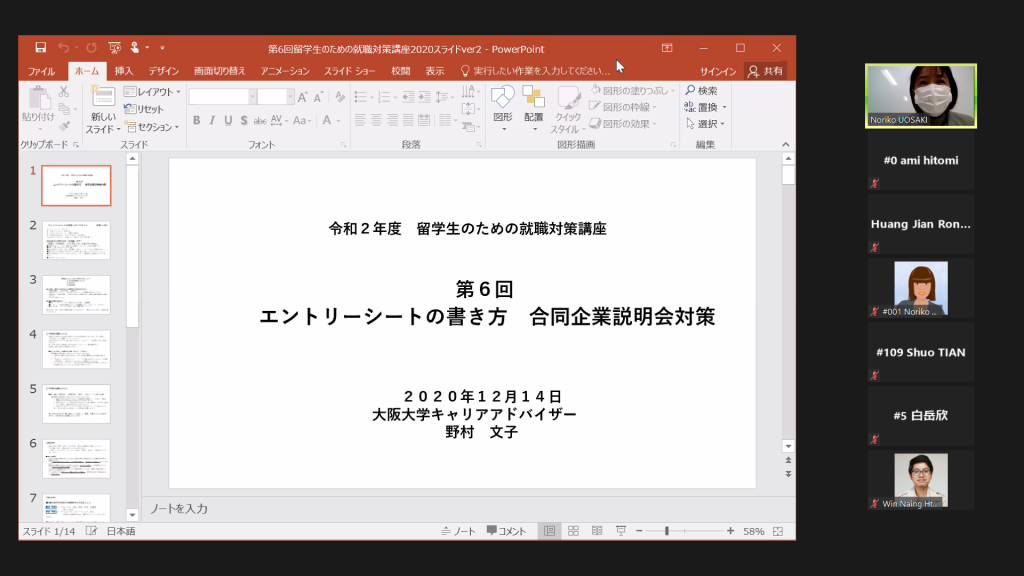Expand the セクション section dropdown
This screenshot has width=1024, height=576.
152,127
